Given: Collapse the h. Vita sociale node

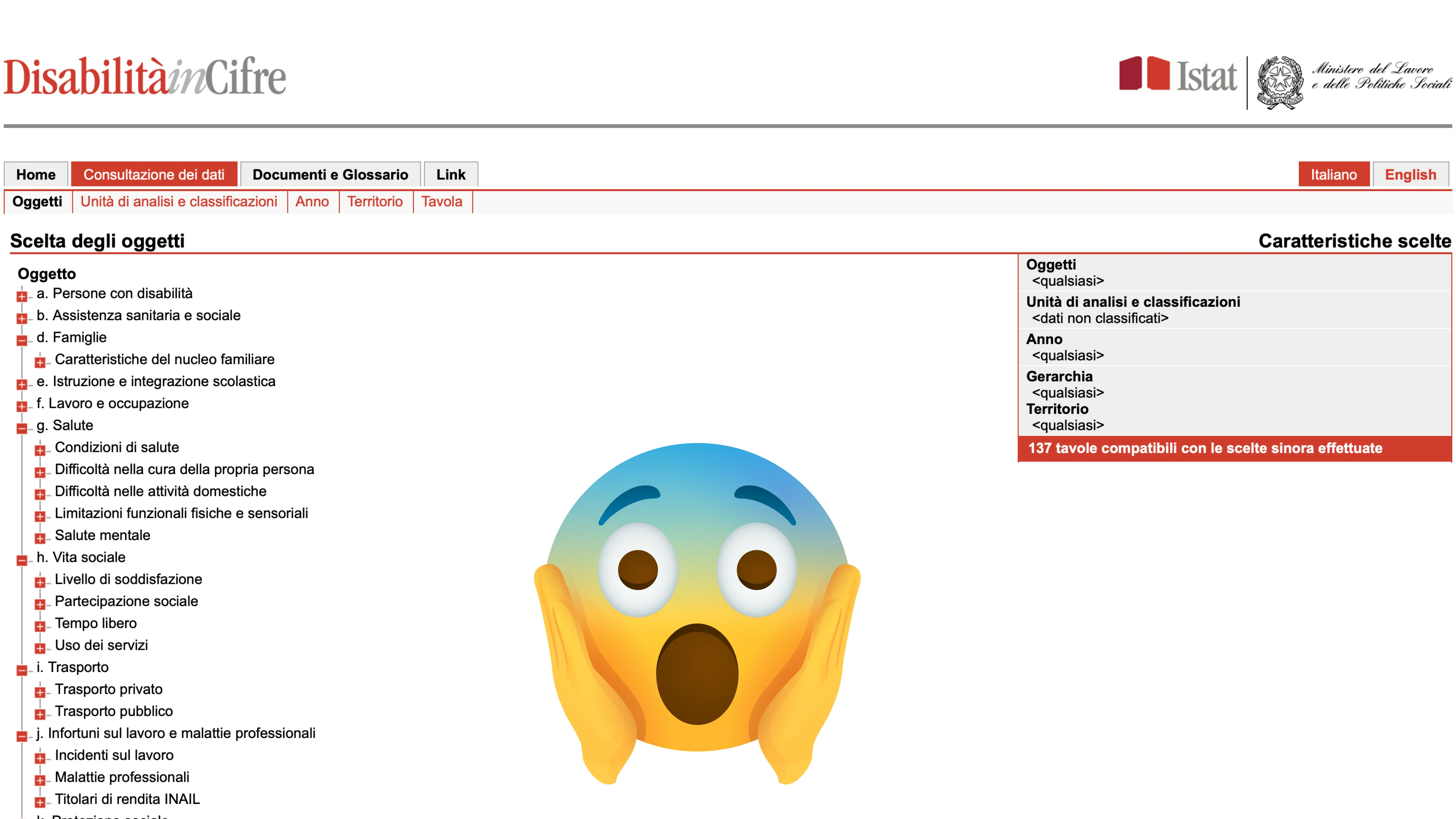Looking at the screenshot, I should click(22, 560).
